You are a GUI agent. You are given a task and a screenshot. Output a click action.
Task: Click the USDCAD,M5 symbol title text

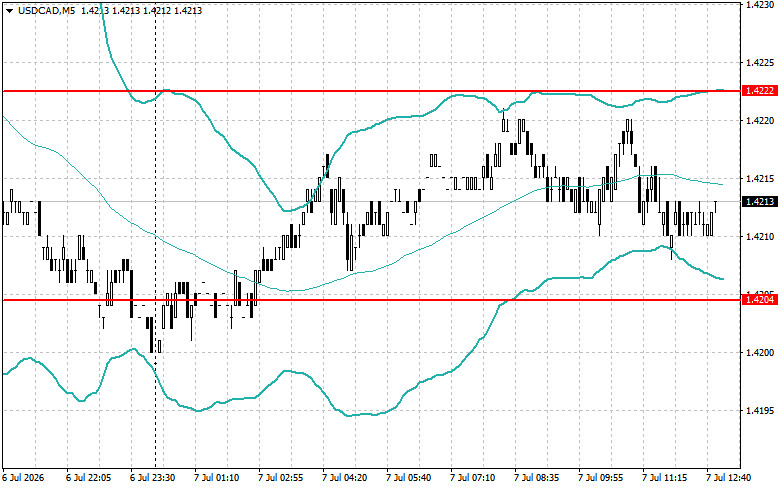click(x=46, y=10)
